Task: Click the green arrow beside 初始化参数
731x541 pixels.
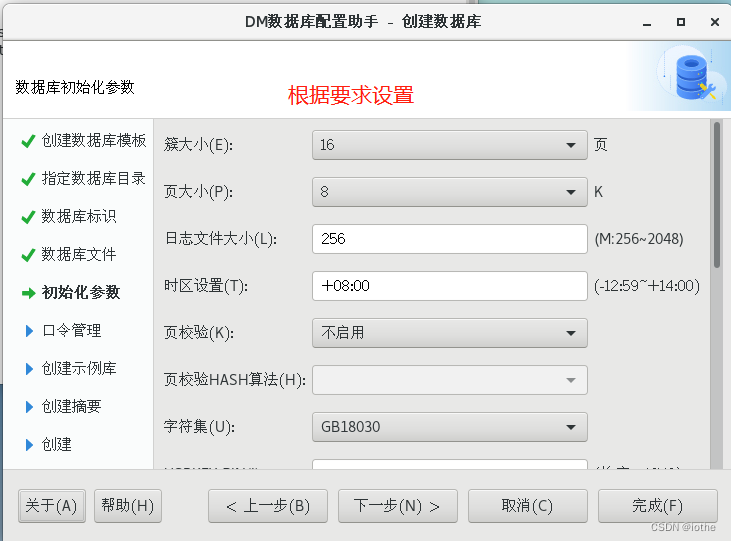Action: point(28,293)
